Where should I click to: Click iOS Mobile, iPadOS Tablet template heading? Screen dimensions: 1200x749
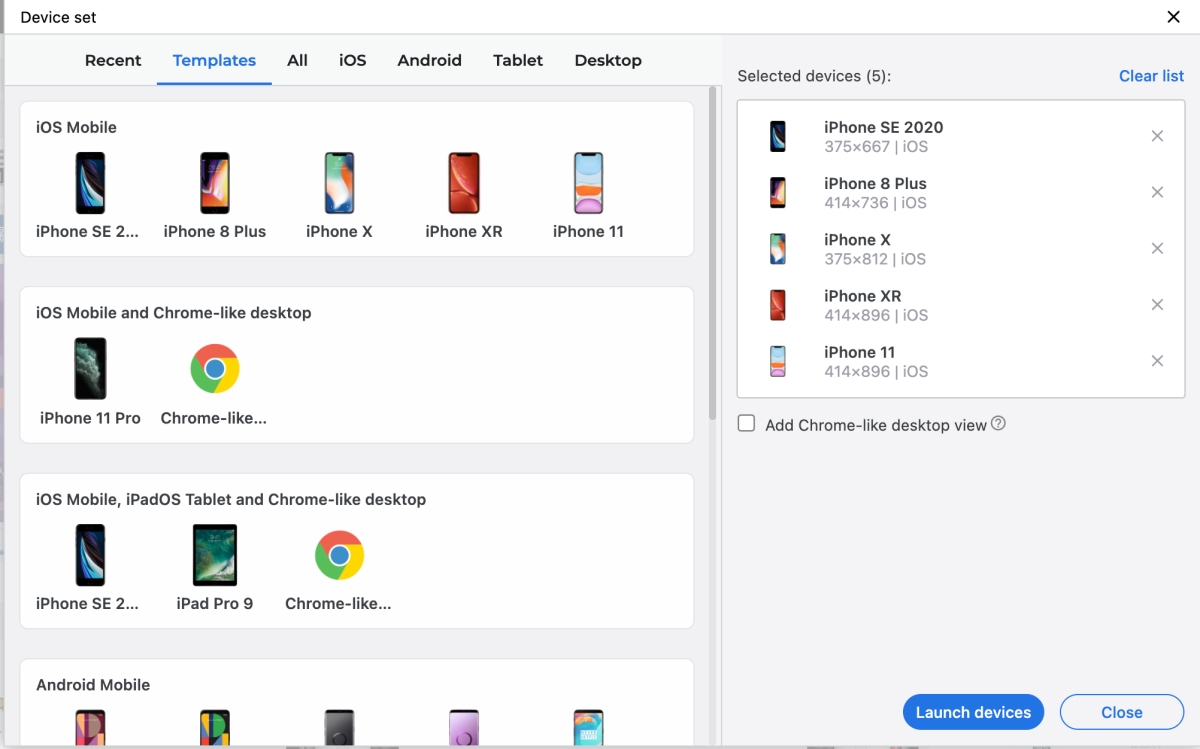click(231, 499)
